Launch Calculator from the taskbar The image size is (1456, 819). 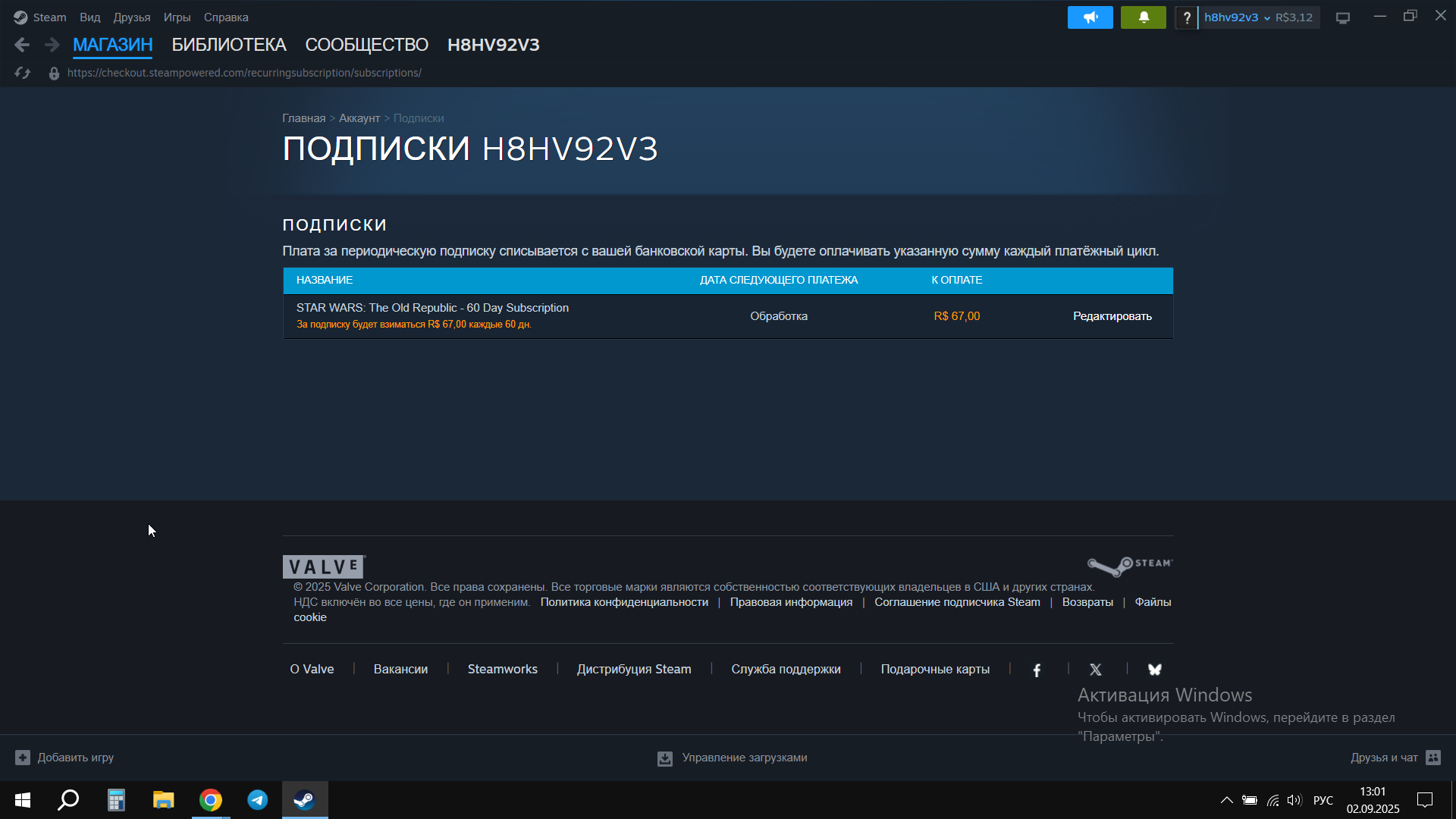point(116,800)
